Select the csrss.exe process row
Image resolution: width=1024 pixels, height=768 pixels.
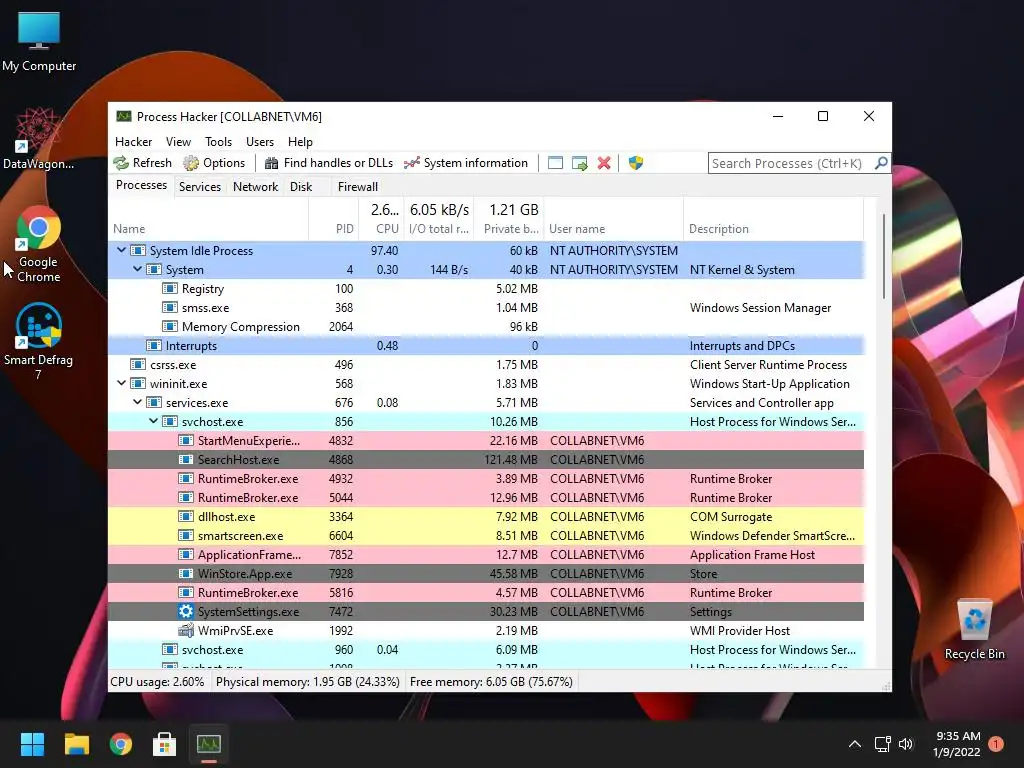(487, 364)
